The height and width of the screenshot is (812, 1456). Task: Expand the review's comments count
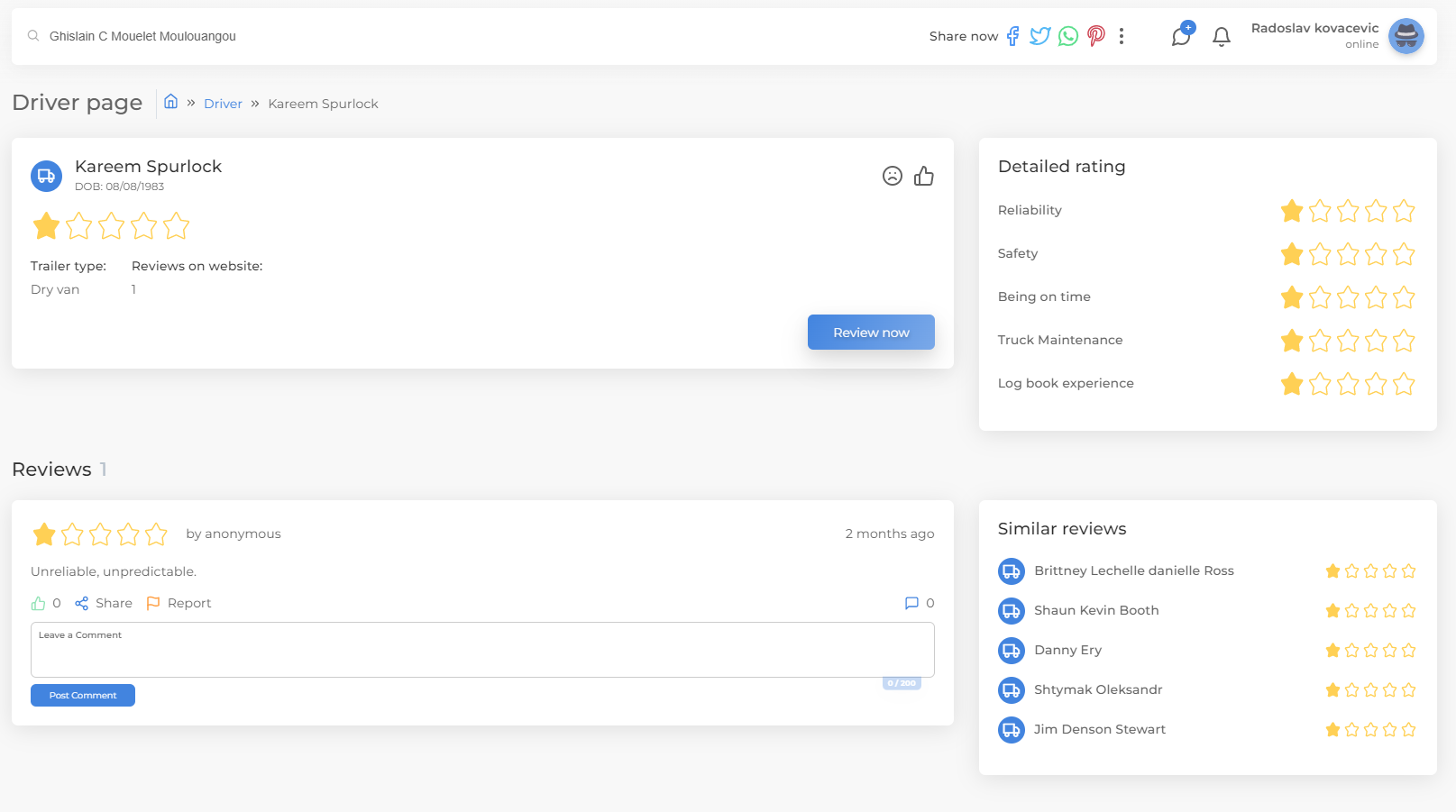click(x=919, y=603)
